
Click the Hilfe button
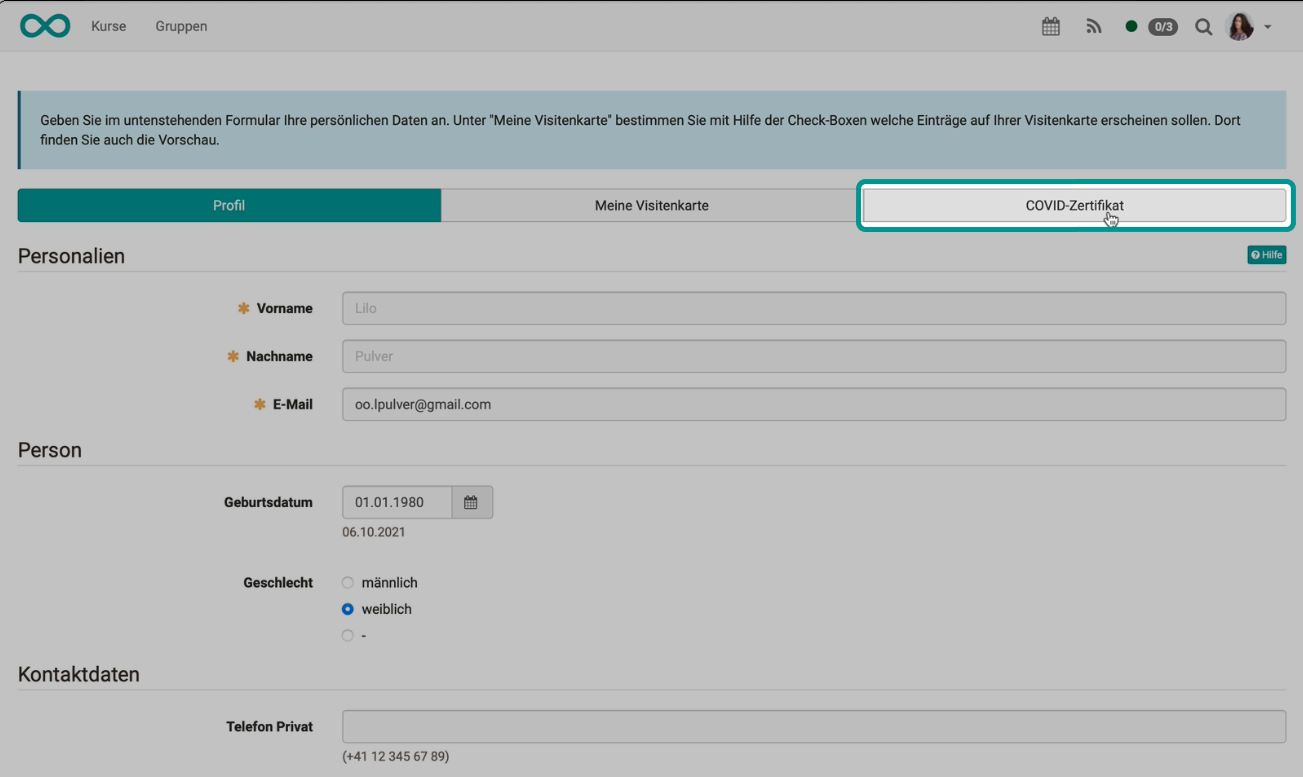(1266, 254)
